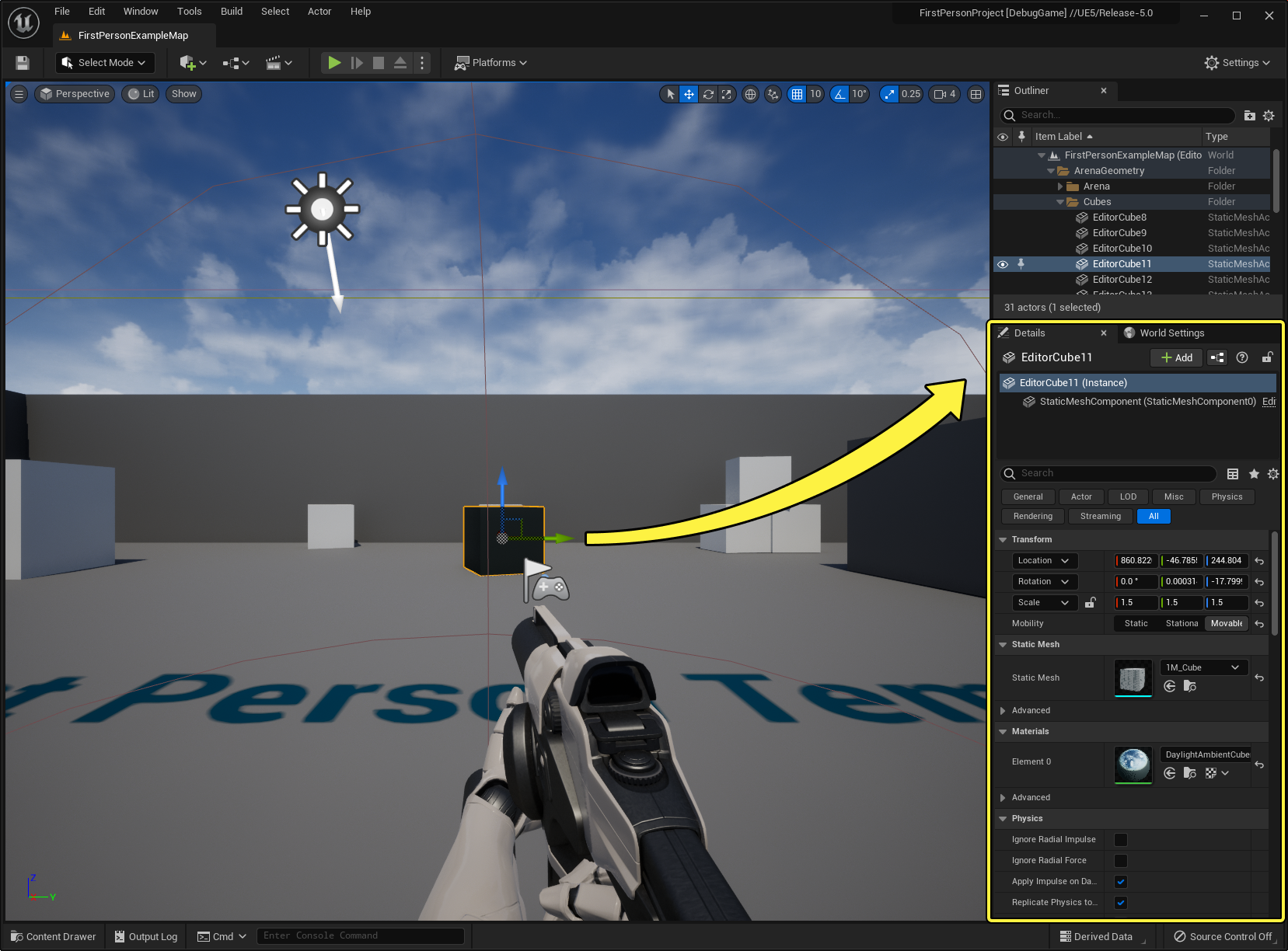Click the Save icon in the main toolbar

click(x=23, y=63)
